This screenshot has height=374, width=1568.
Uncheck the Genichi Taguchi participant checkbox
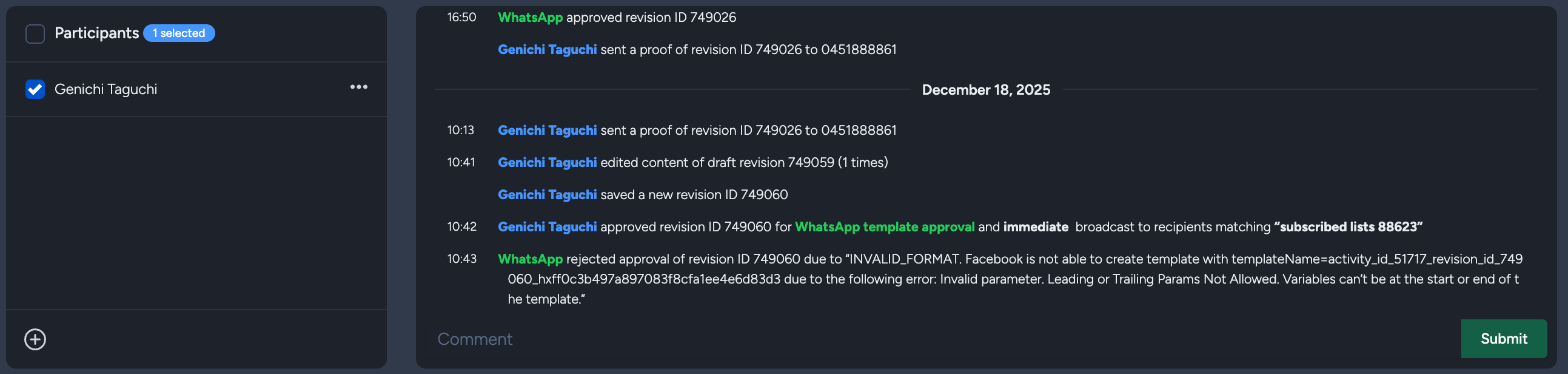35,89
